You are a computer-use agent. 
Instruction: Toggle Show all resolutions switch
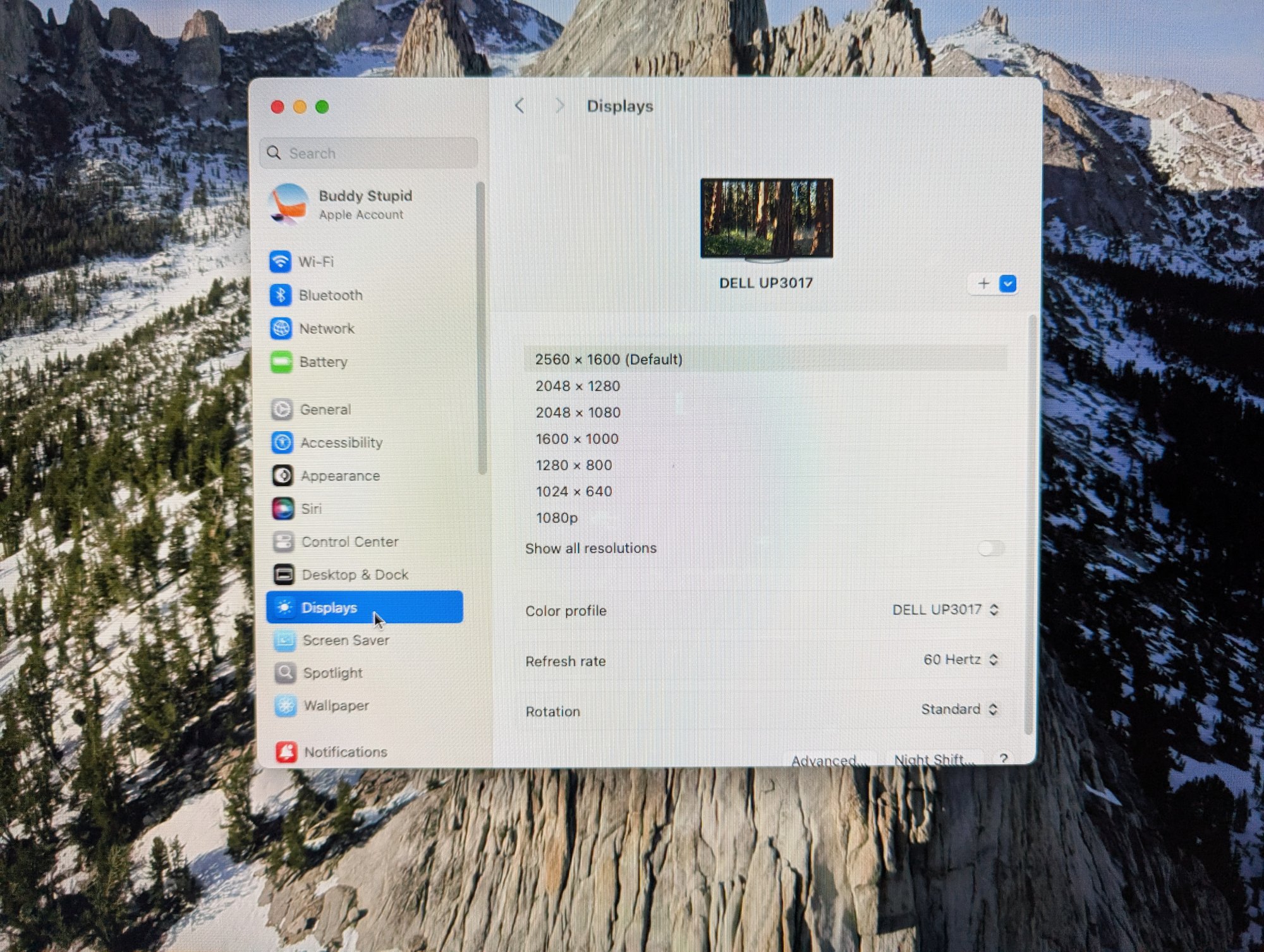point(989,548)
